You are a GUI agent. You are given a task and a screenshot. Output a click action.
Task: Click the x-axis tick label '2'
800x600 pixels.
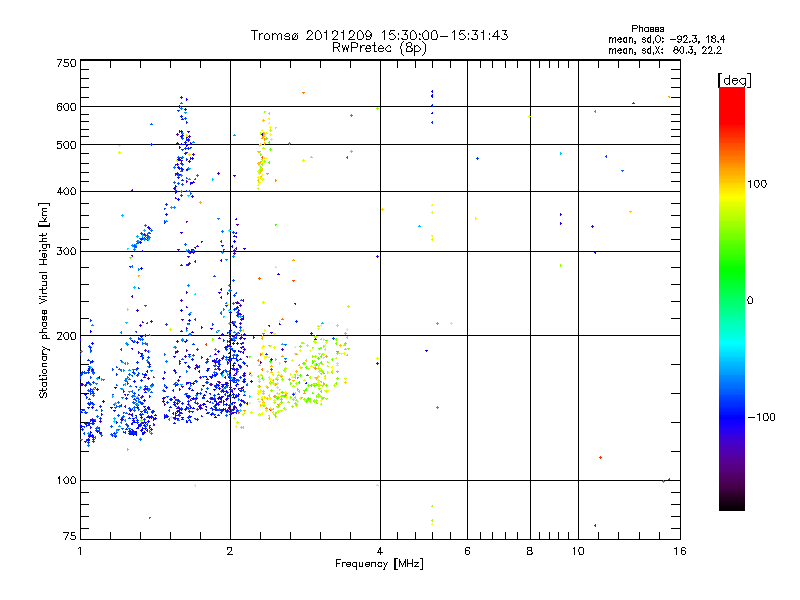point(230,551)
